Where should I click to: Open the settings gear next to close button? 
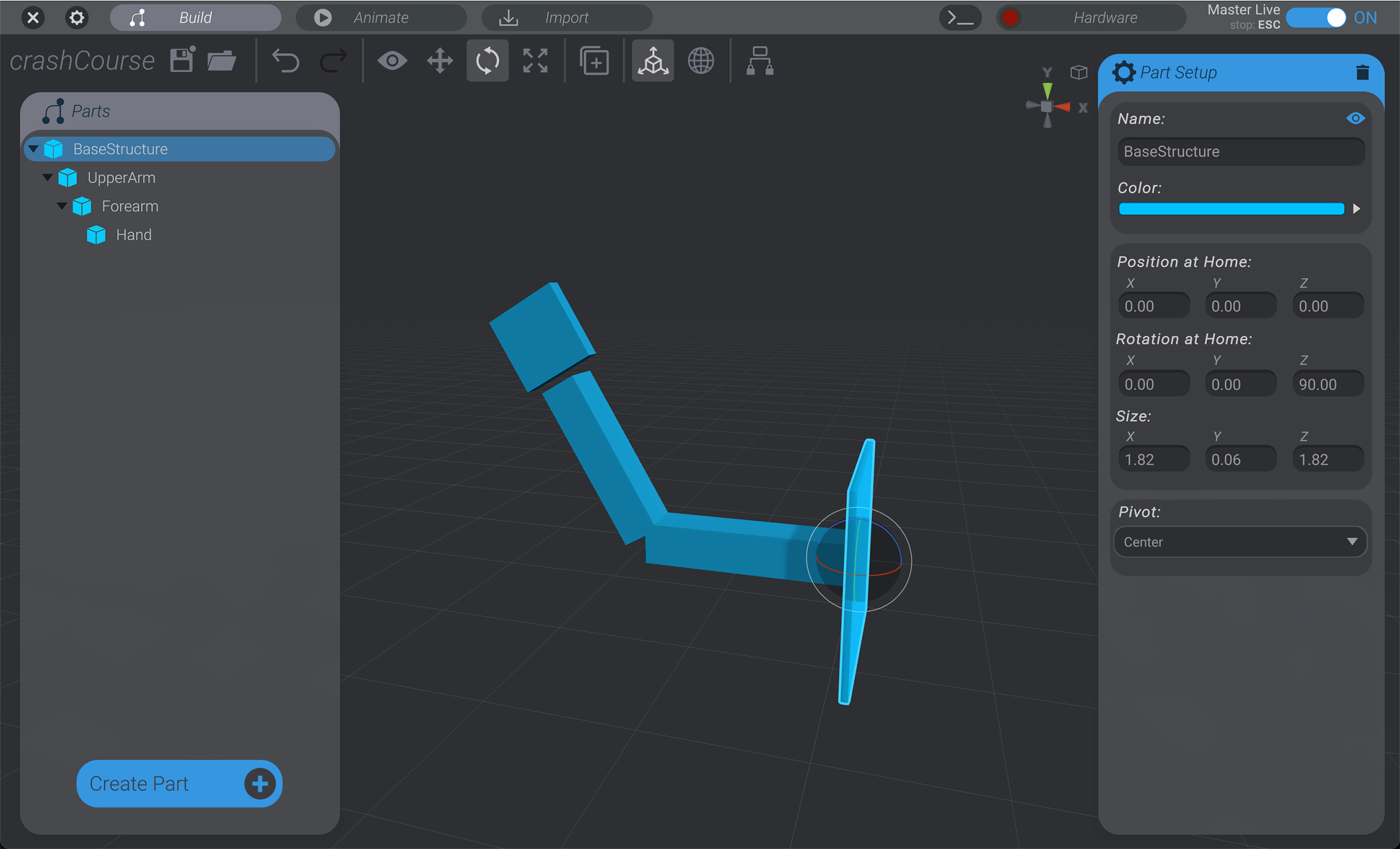pos(76,18)
